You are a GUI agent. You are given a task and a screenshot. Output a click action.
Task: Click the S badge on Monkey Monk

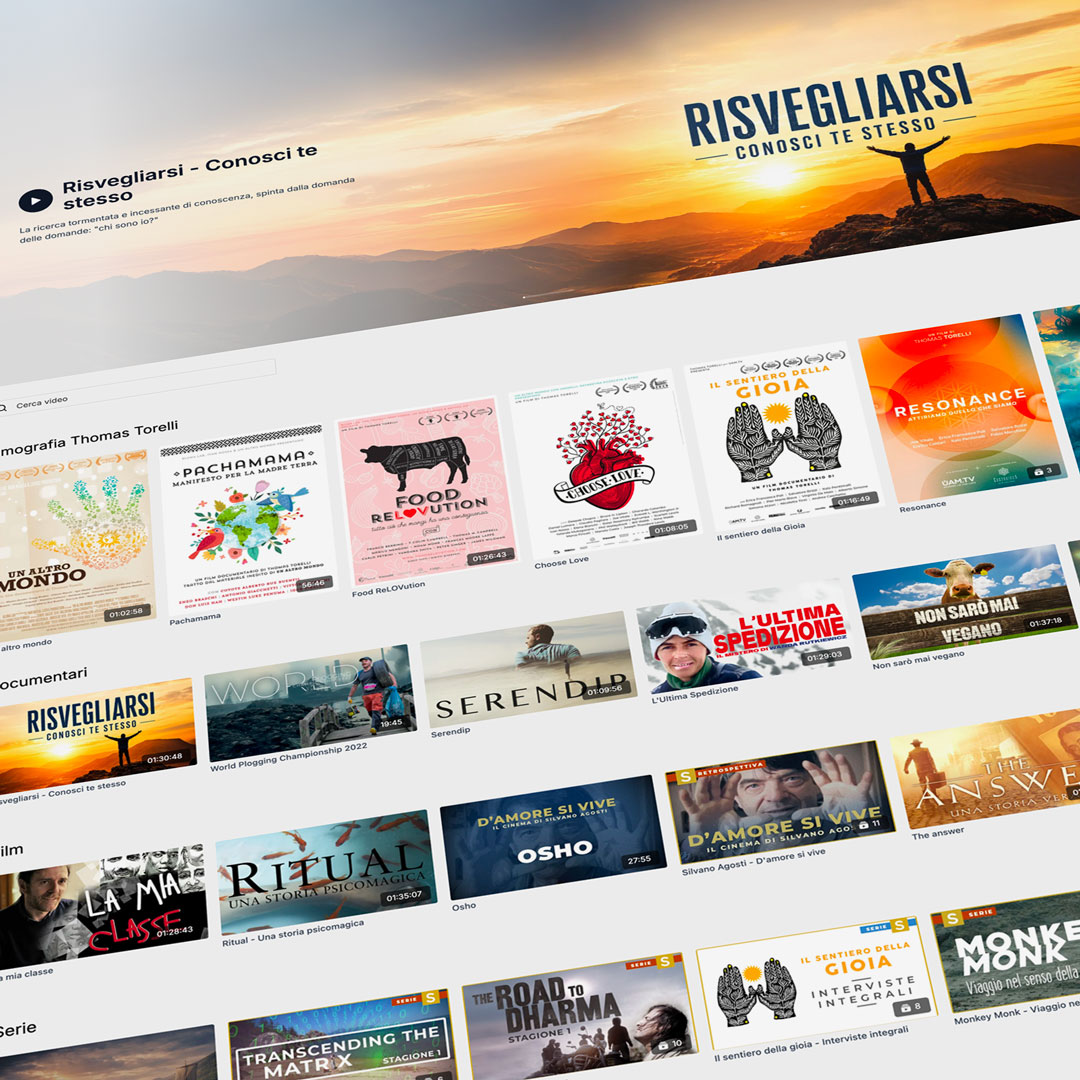pyautogui.click(x=953, y=918)
